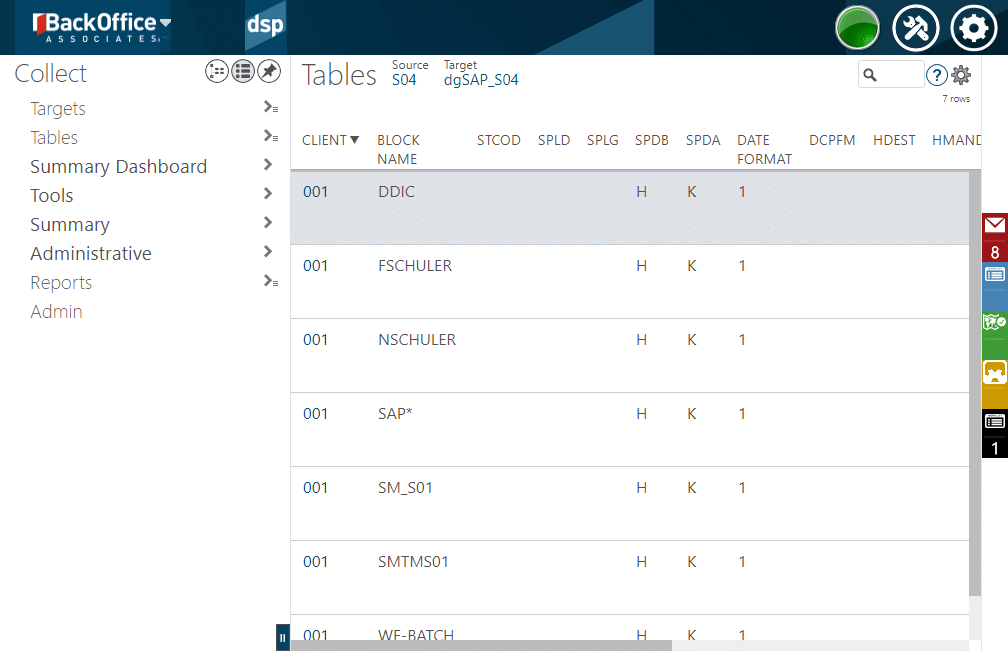Expand the Summary Dashboard menu chevron
Image resolution: width=1008 pixels, height=651 pixels.
[x=268, y=165]
